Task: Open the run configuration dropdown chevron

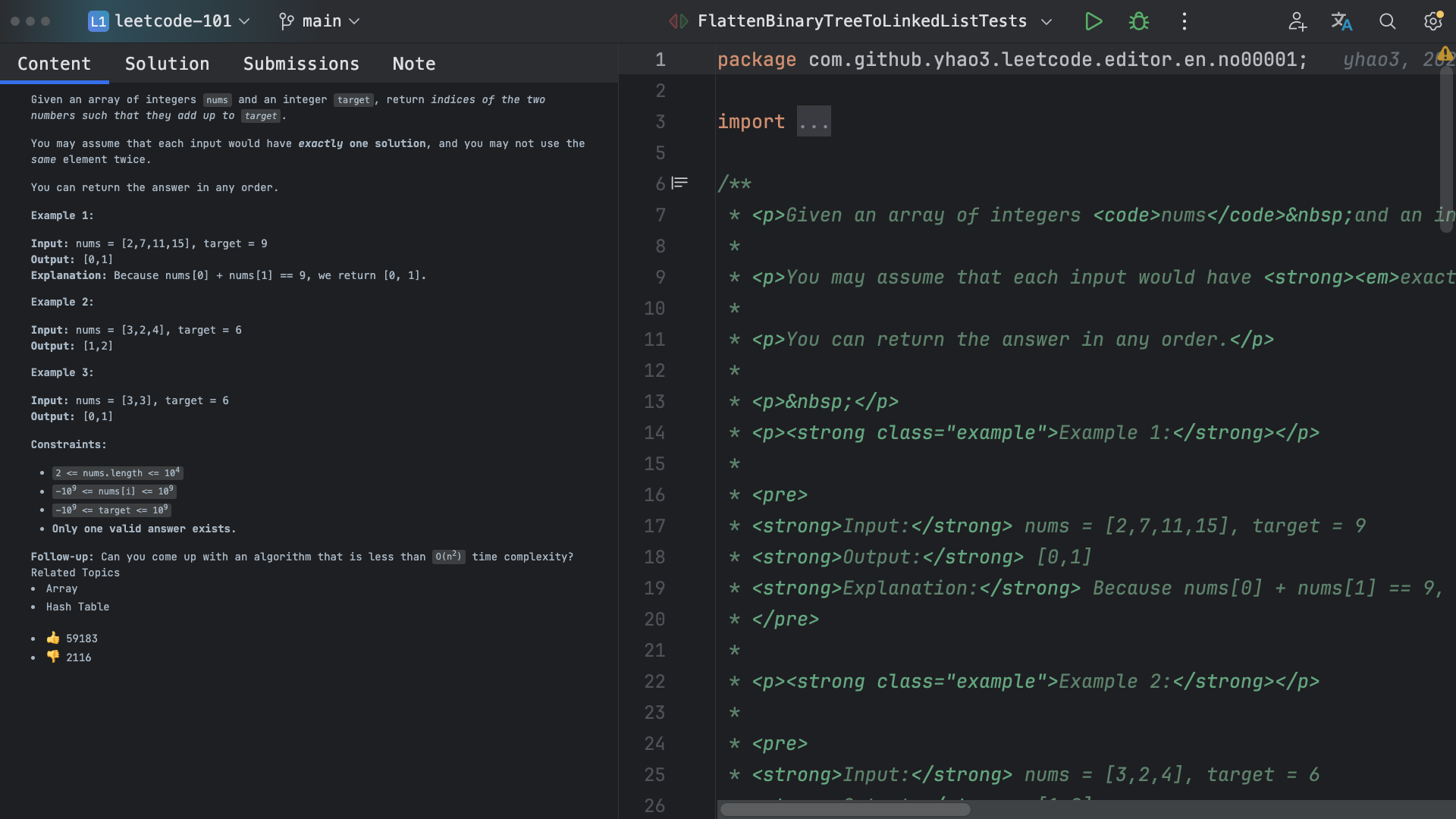Action: [x=1046, y=21]
